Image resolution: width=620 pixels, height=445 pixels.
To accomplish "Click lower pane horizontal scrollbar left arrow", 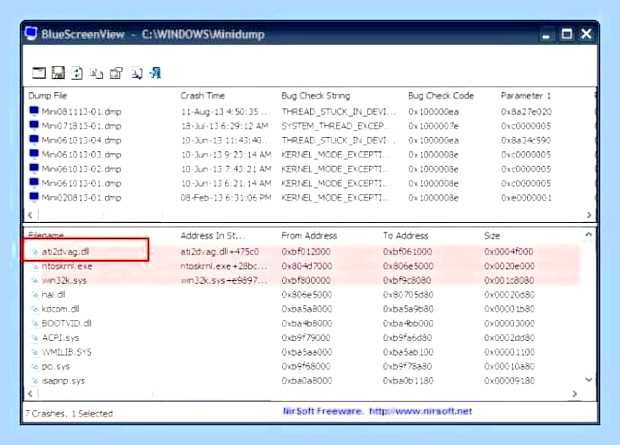I will click(30, 394).
